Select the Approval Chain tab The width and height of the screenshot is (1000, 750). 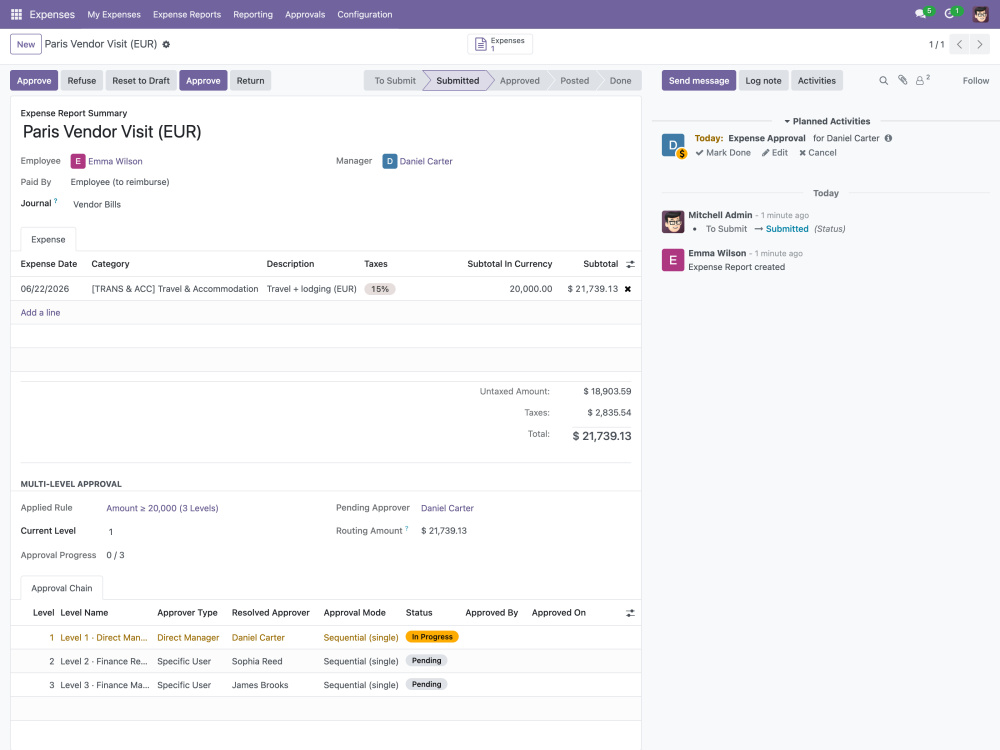62,588
